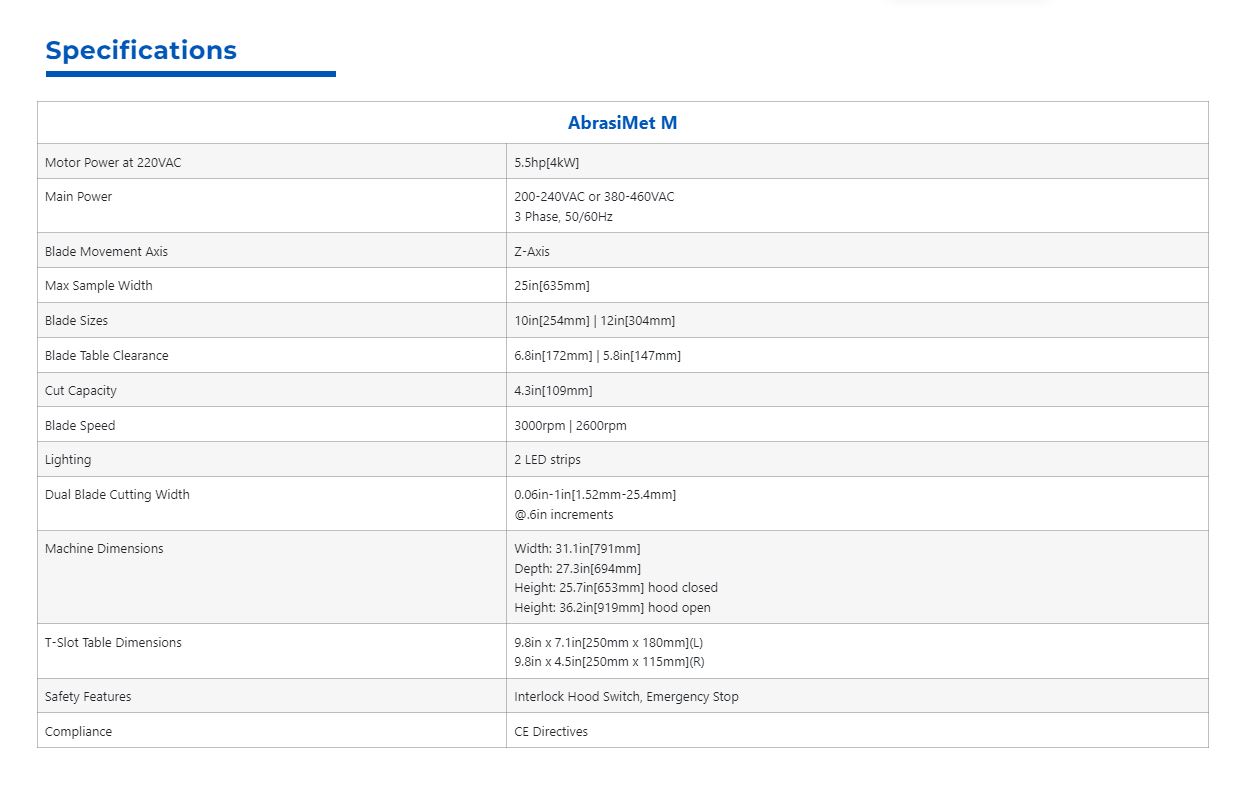The width and height of the screenshot is (1247, 798).
Task: Select the 200-240VAC or 380-460VAC text
Action: point(594,197)
